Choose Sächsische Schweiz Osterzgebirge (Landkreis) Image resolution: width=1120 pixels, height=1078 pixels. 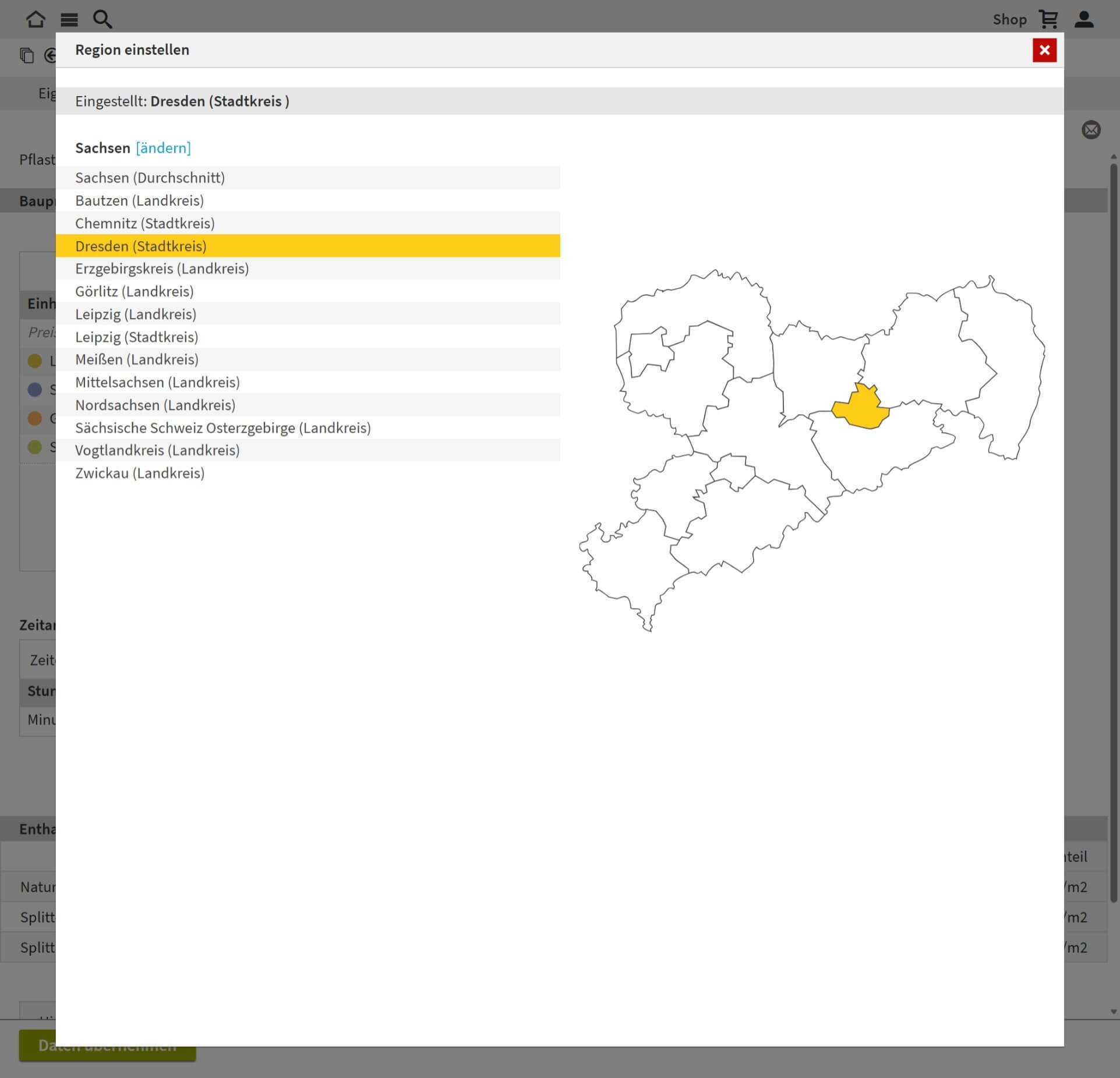tap(222, 427)
